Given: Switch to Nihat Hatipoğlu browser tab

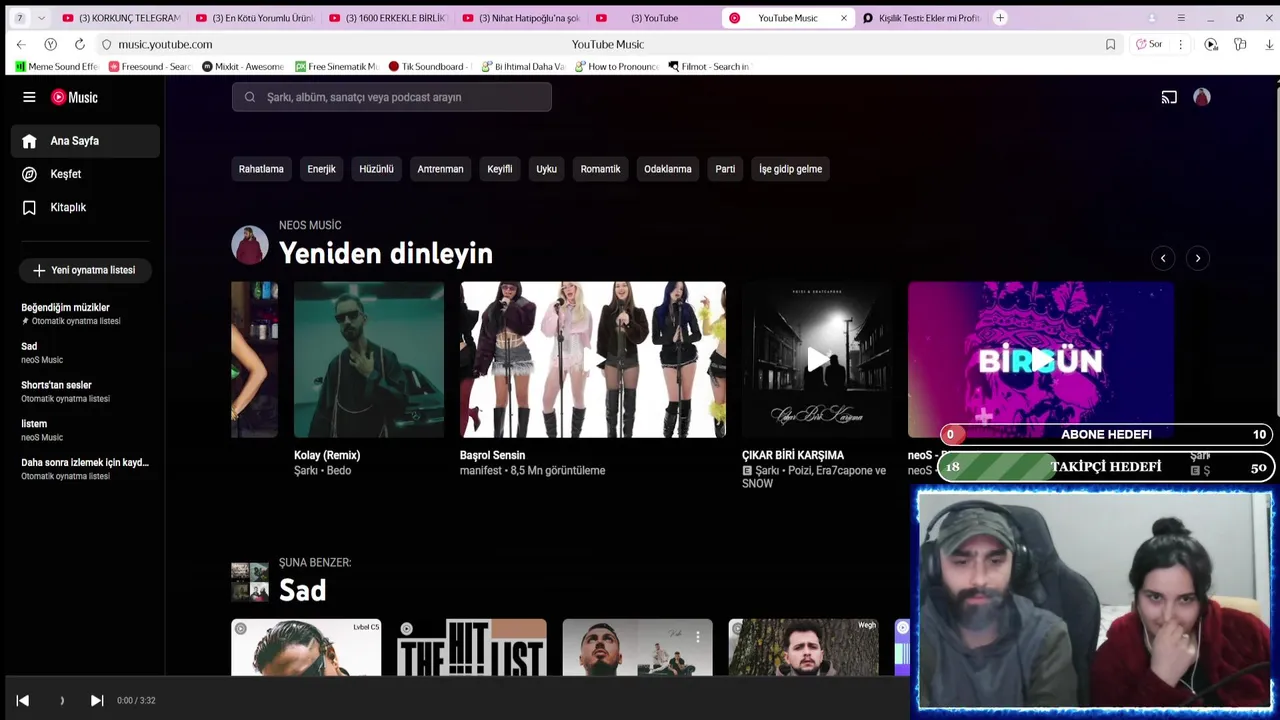Looking at the screenshot, I should pos(521,18).
